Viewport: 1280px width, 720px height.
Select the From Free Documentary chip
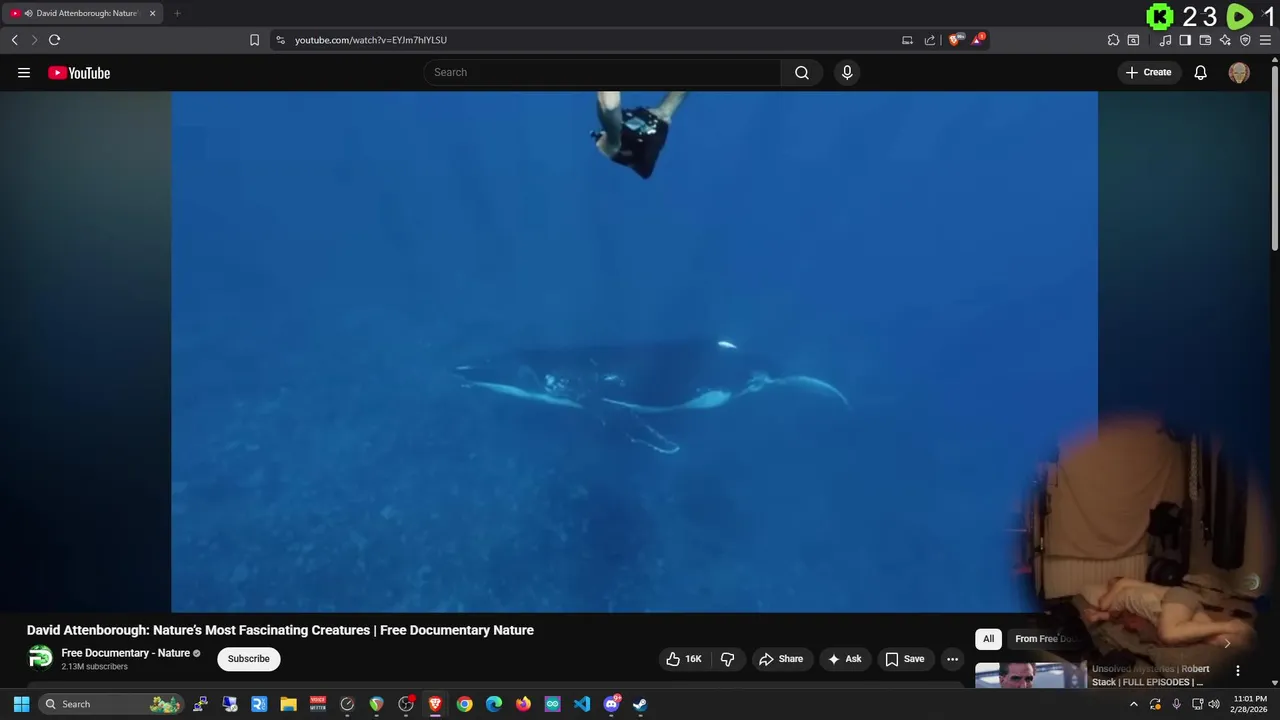(x=1045, y=639)
